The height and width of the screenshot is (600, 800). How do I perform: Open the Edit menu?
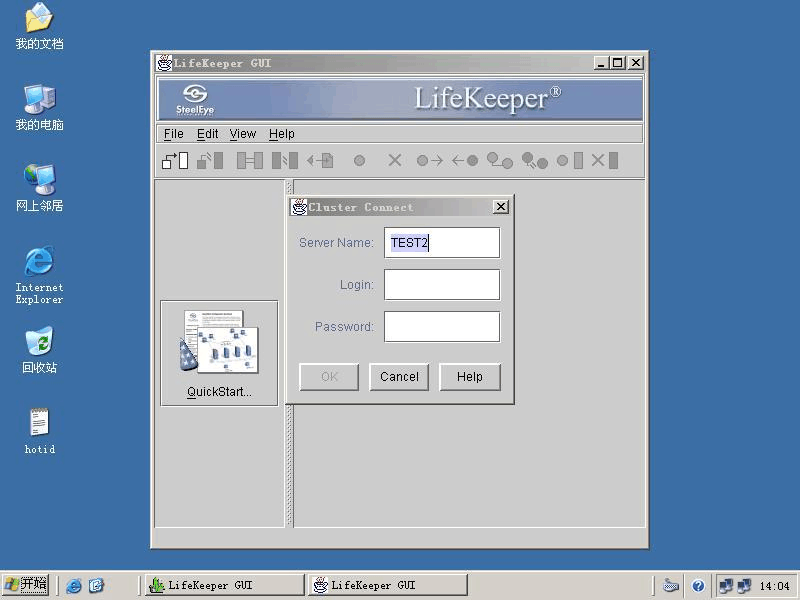(207, 134)
